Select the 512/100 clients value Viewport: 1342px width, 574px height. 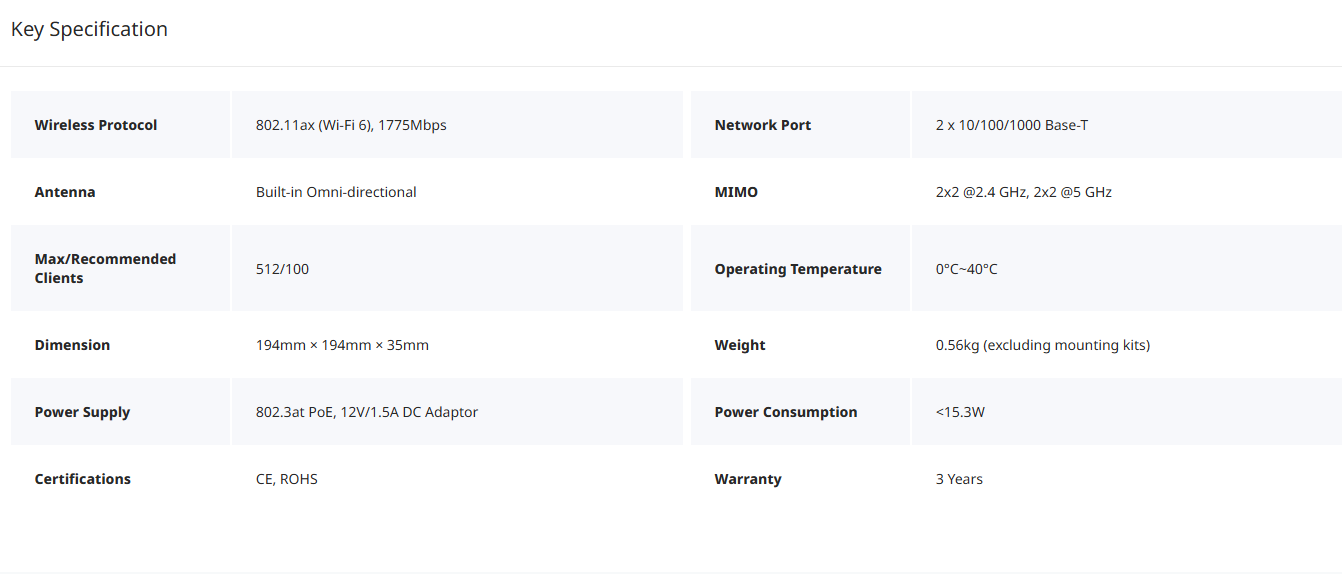[282, 269]
